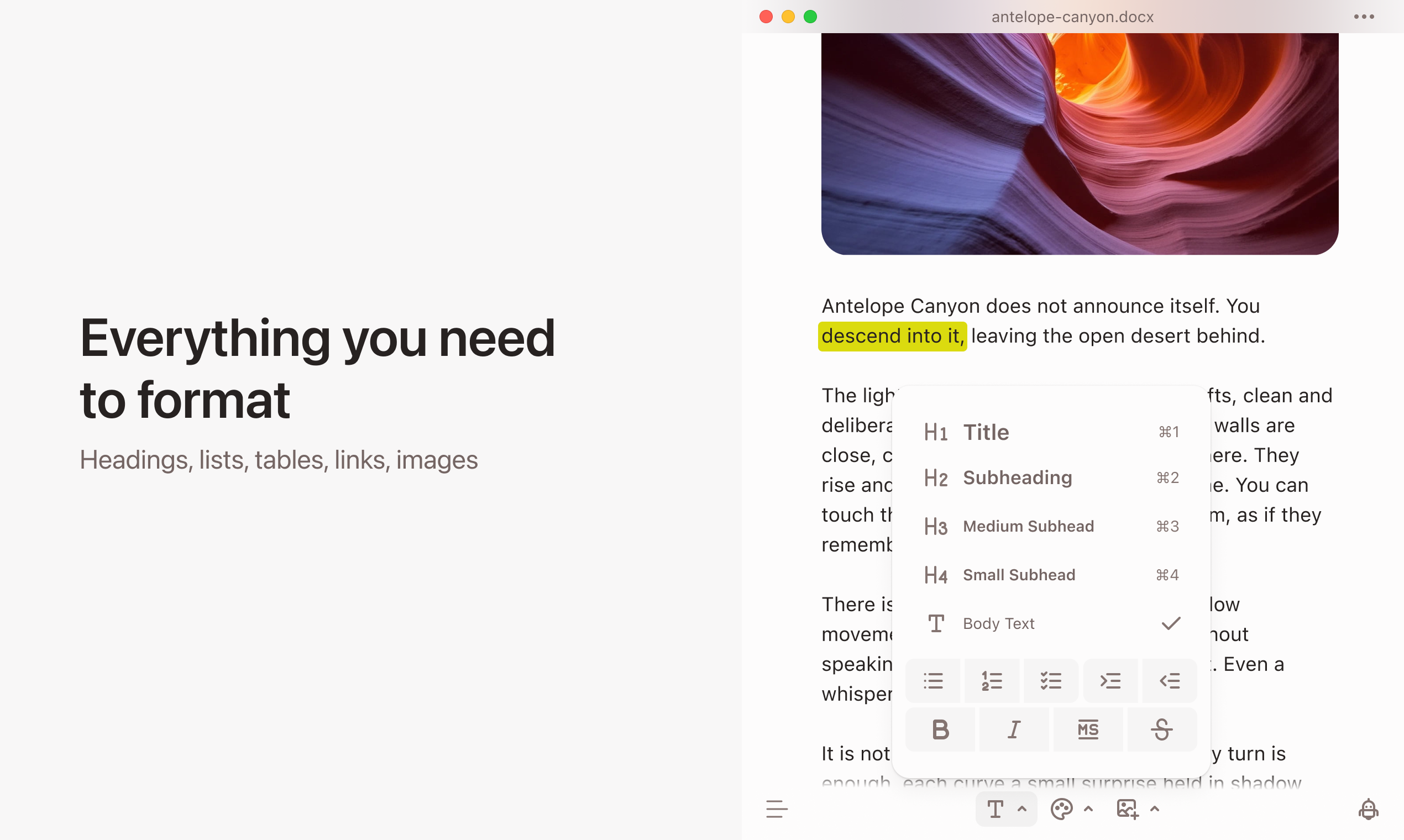
Task: Click the bulleted list icon
Action: click(x=932, y=680)
